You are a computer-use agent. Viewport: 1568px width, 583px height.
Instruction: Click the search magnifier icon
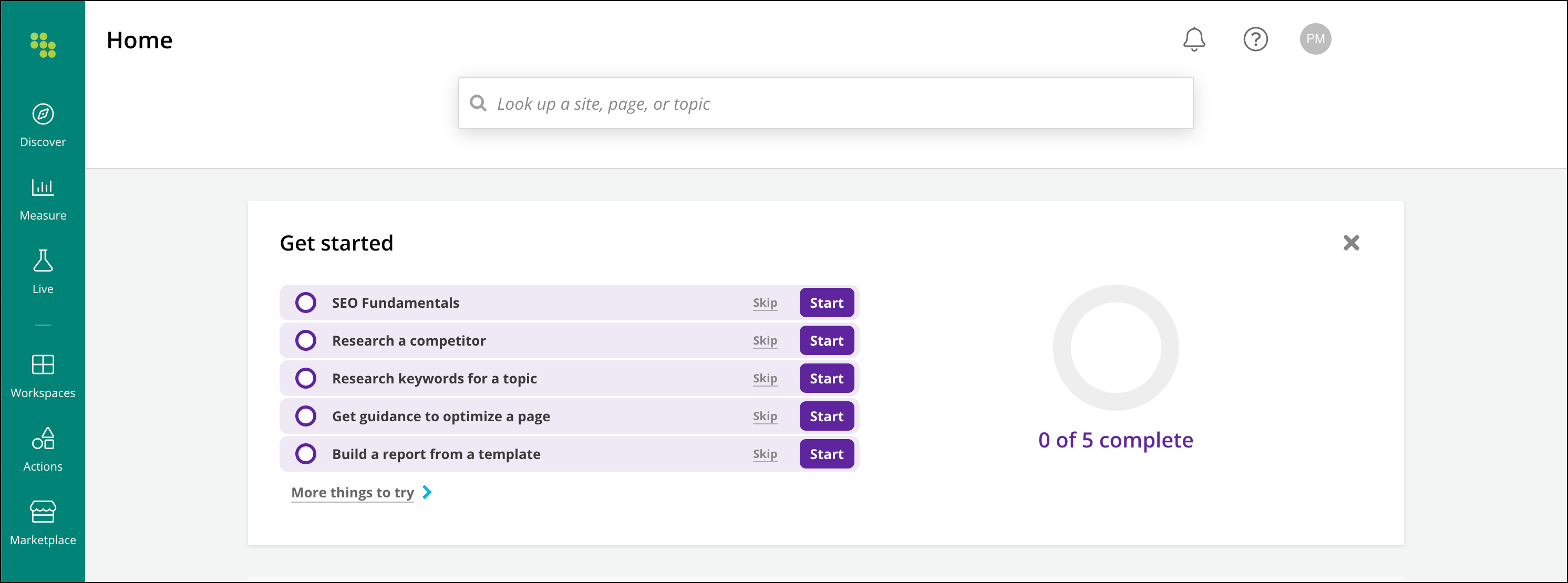click(x=478, y=103)
